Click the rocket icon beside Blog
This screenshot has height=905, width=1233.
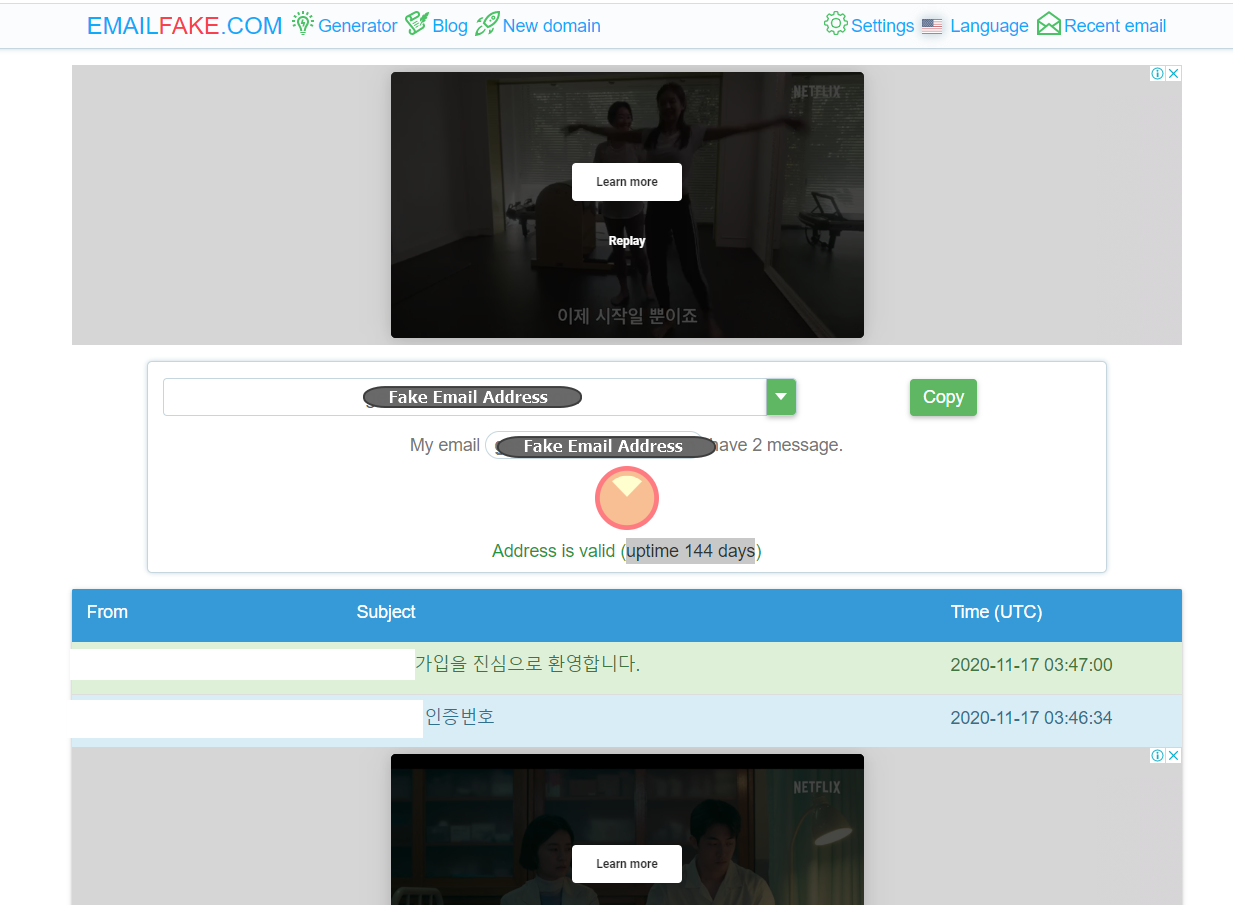coord(416,24)
